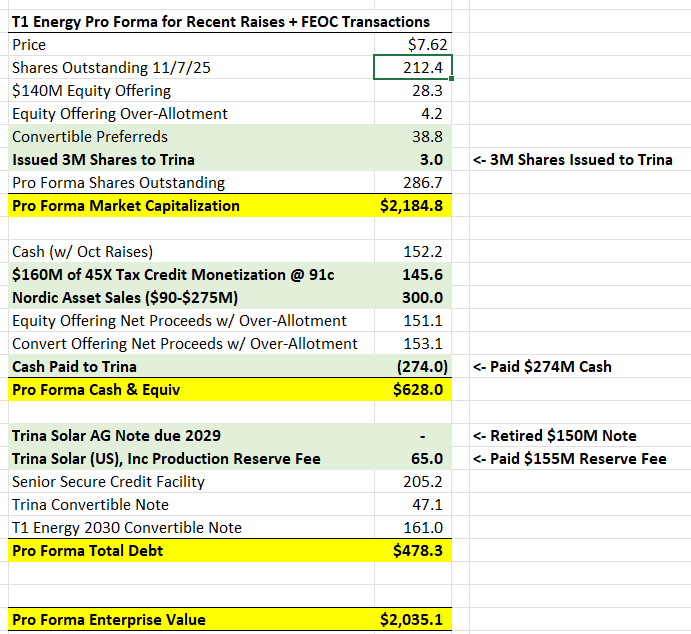Image resolution: width=691 pixels, height=634 pixels.
Task: Click the '<- Paid $274M Cash' note
Action: (542, 367)
